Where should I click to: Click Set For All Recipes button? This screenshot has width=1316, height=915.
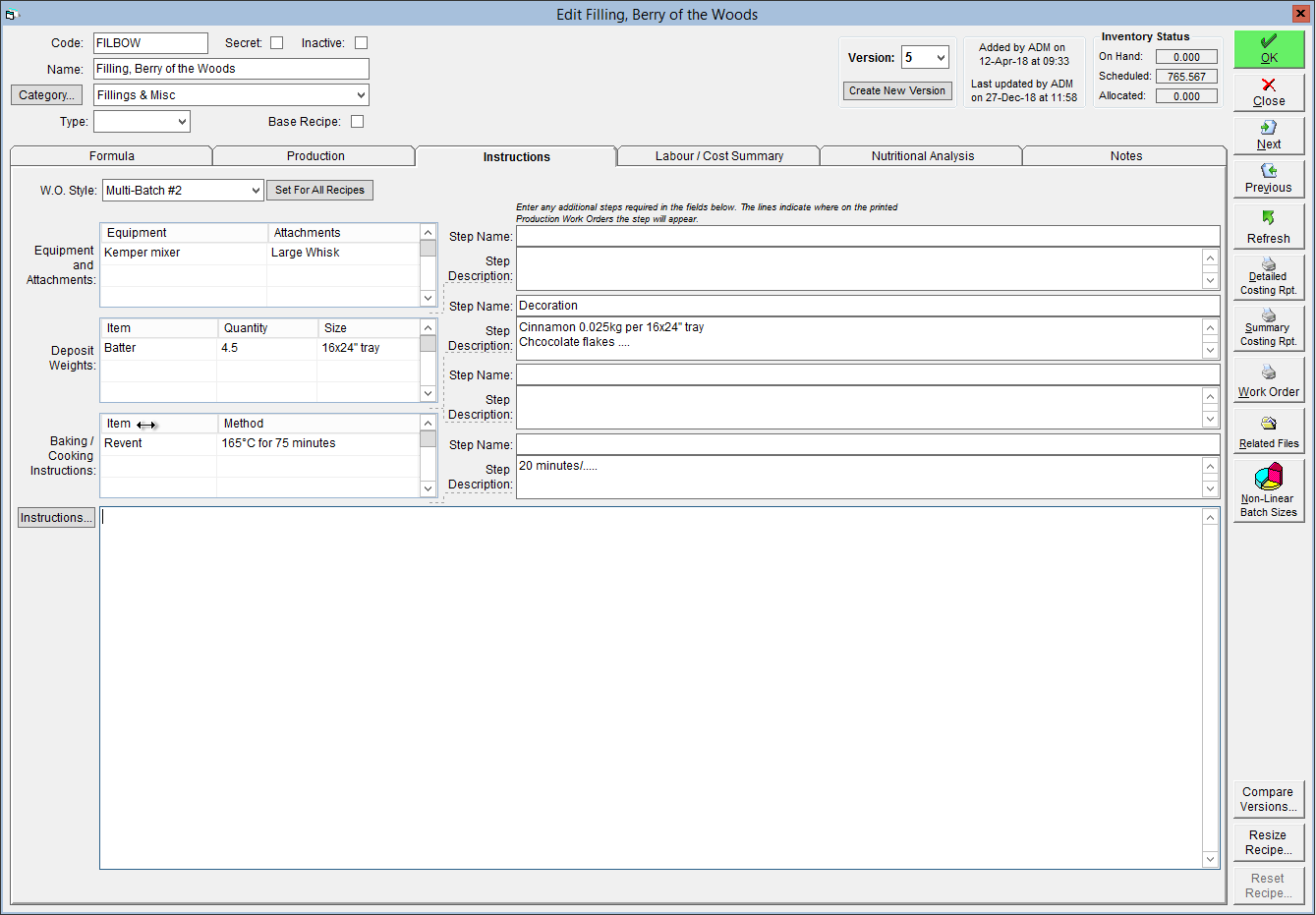(319, 191)
